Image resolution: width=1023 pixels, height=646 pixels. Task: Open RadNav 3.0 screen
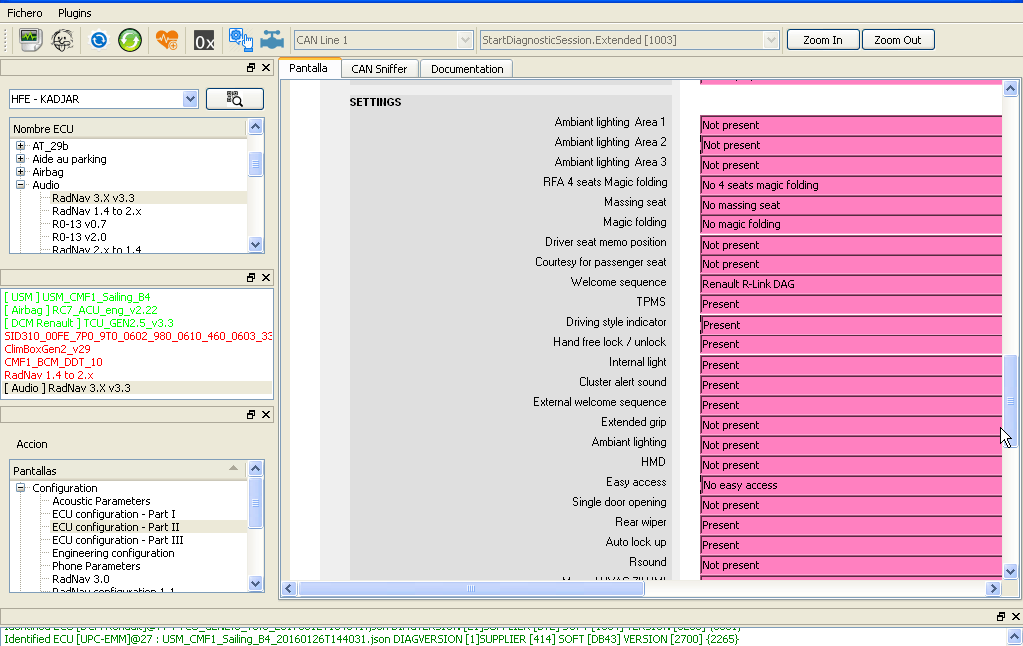81,579
